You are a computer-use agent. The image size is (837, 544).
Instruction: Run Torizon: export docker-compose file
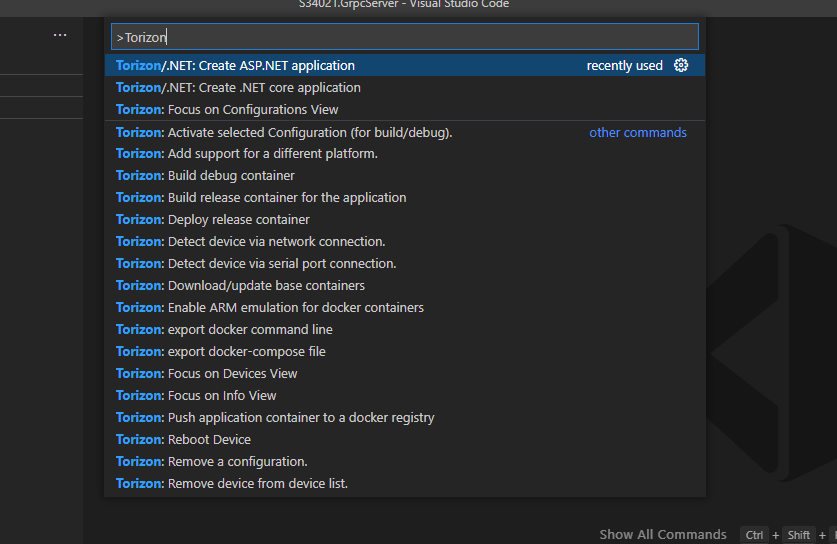tap(405, 351)
